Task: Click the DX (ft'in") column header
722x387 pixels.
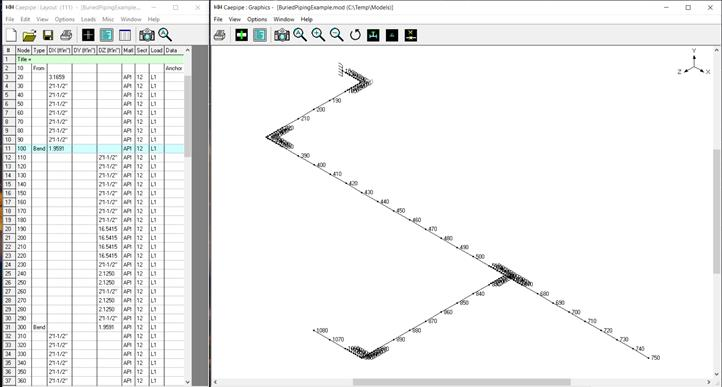Action: [59, 50]
